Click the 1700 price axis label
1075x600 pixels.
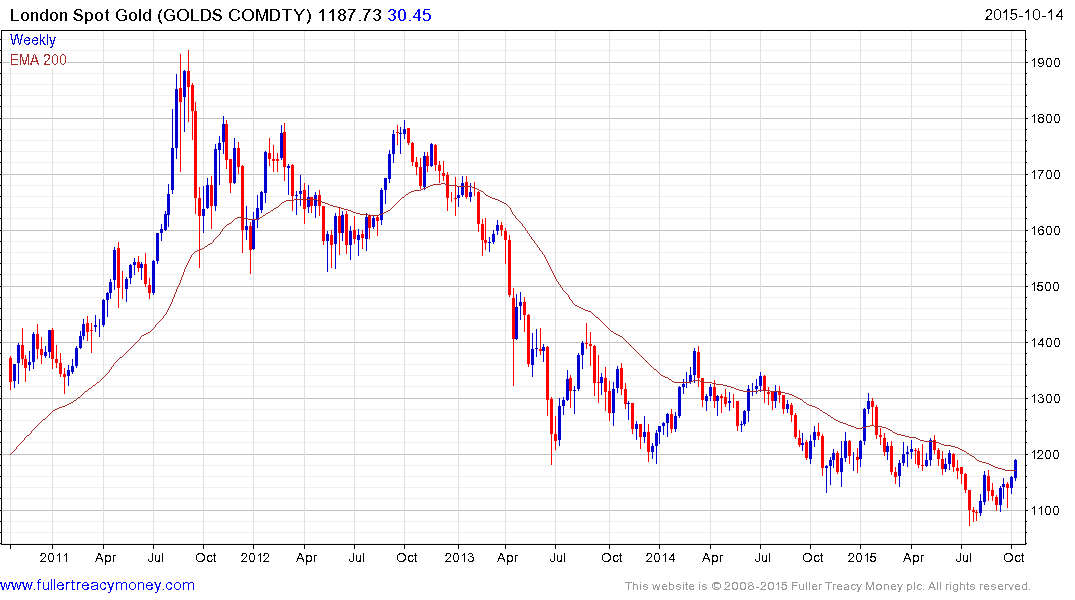coord(1046,175)
